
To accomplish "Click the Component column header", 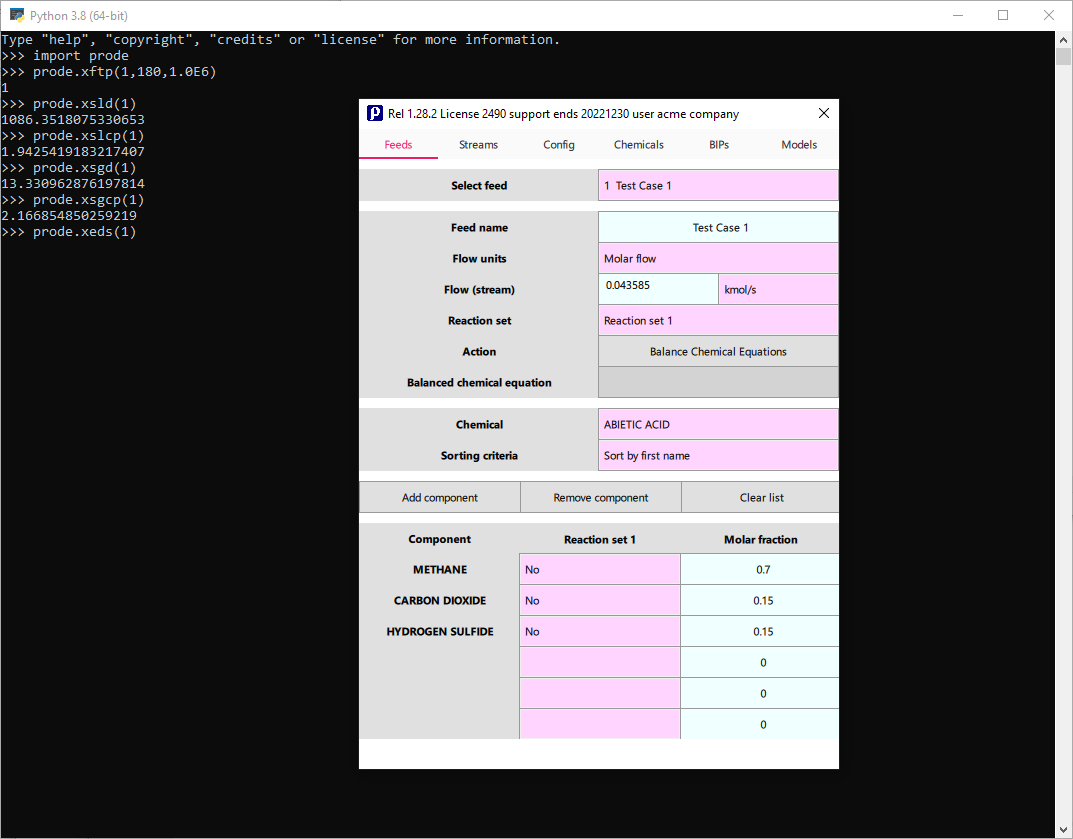I will 439,539.
